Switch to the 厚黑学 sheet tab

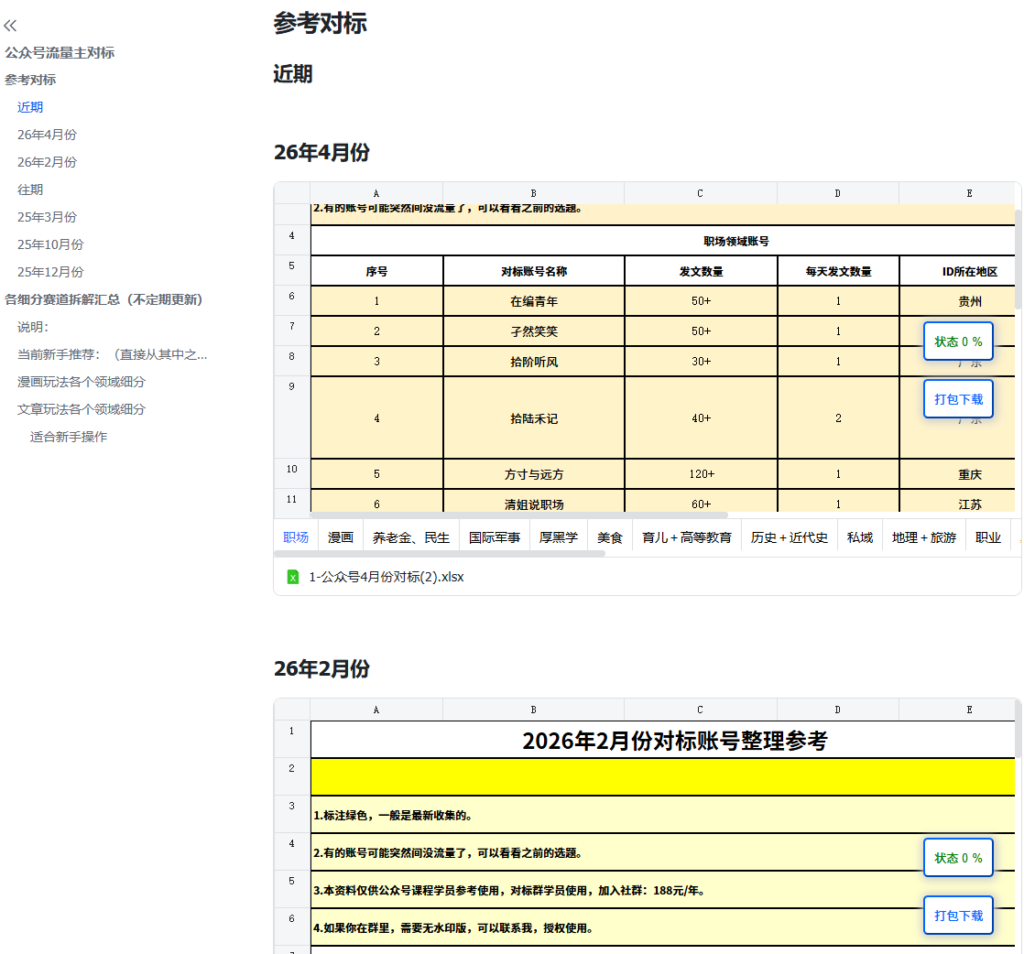pyautogui.click(x=558, y=537)
